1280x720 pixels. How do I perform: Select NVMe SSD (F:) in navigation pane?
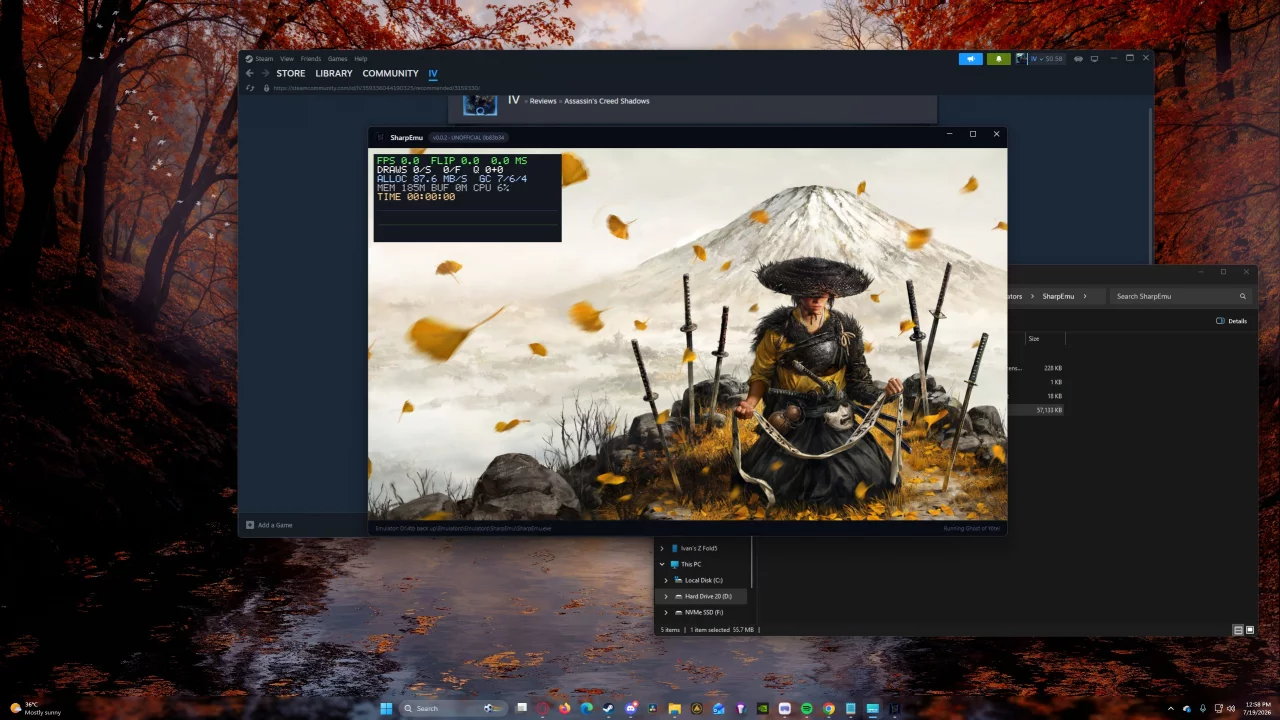[x=699, y=612]
